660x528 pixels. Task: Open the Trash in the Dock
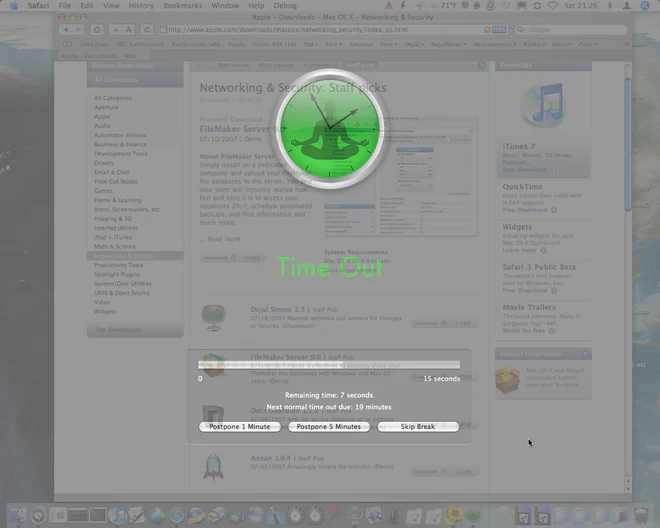pyautogui.click(x=641, y=515)
